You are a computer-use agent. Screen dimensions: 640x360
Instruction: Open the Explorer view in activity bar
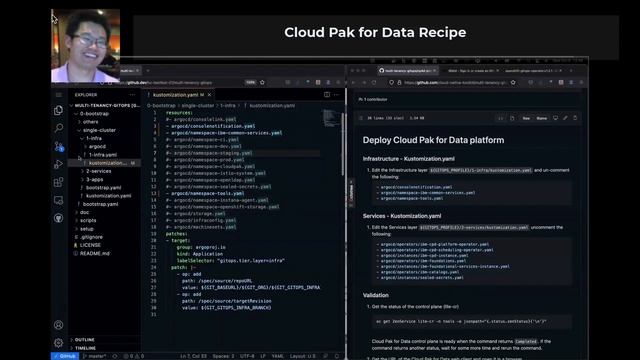coord(58,110)
